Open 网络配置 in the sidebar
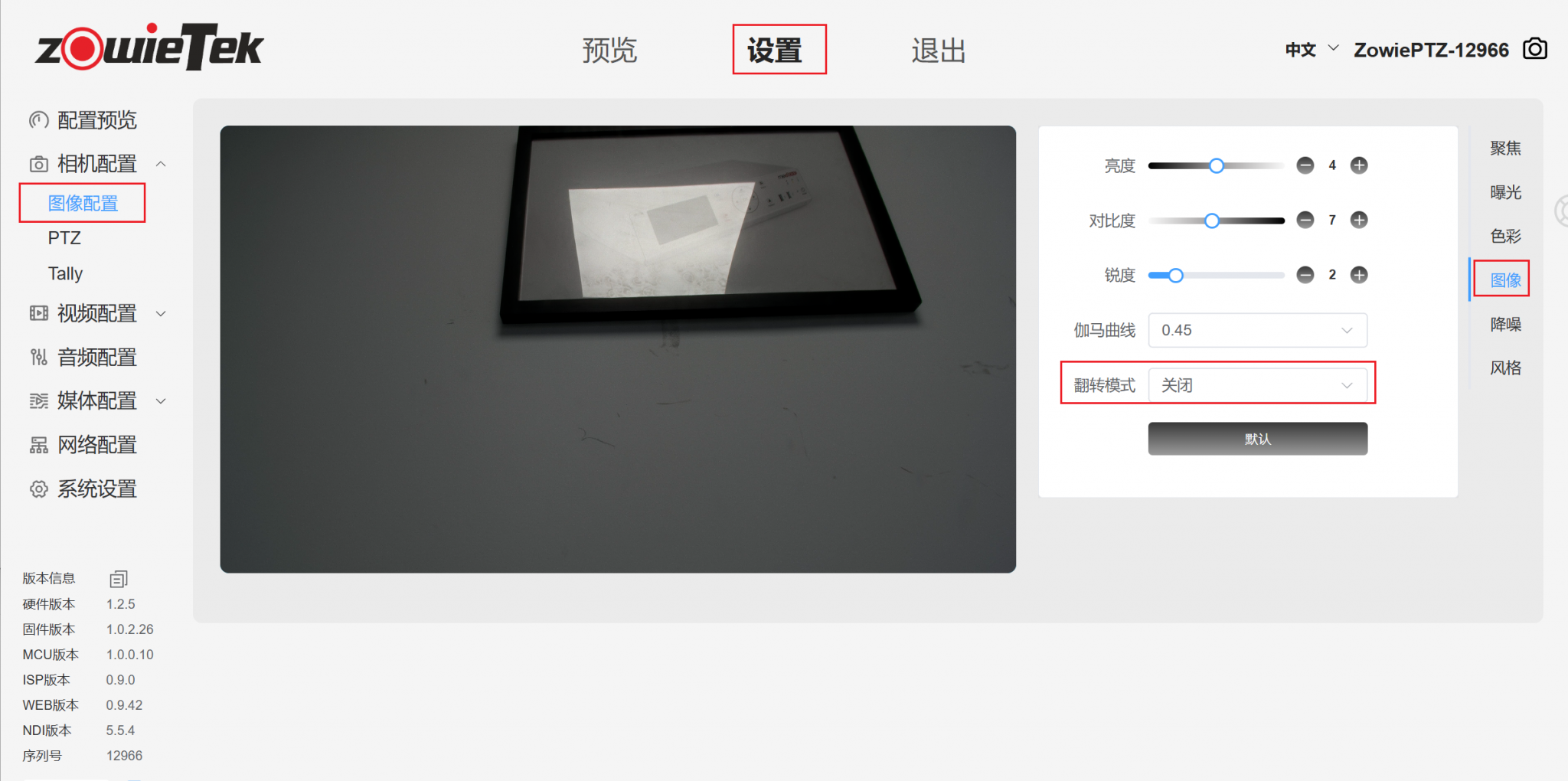The image size is (1568, 781). pyautogui.click(x=83, y=445)
